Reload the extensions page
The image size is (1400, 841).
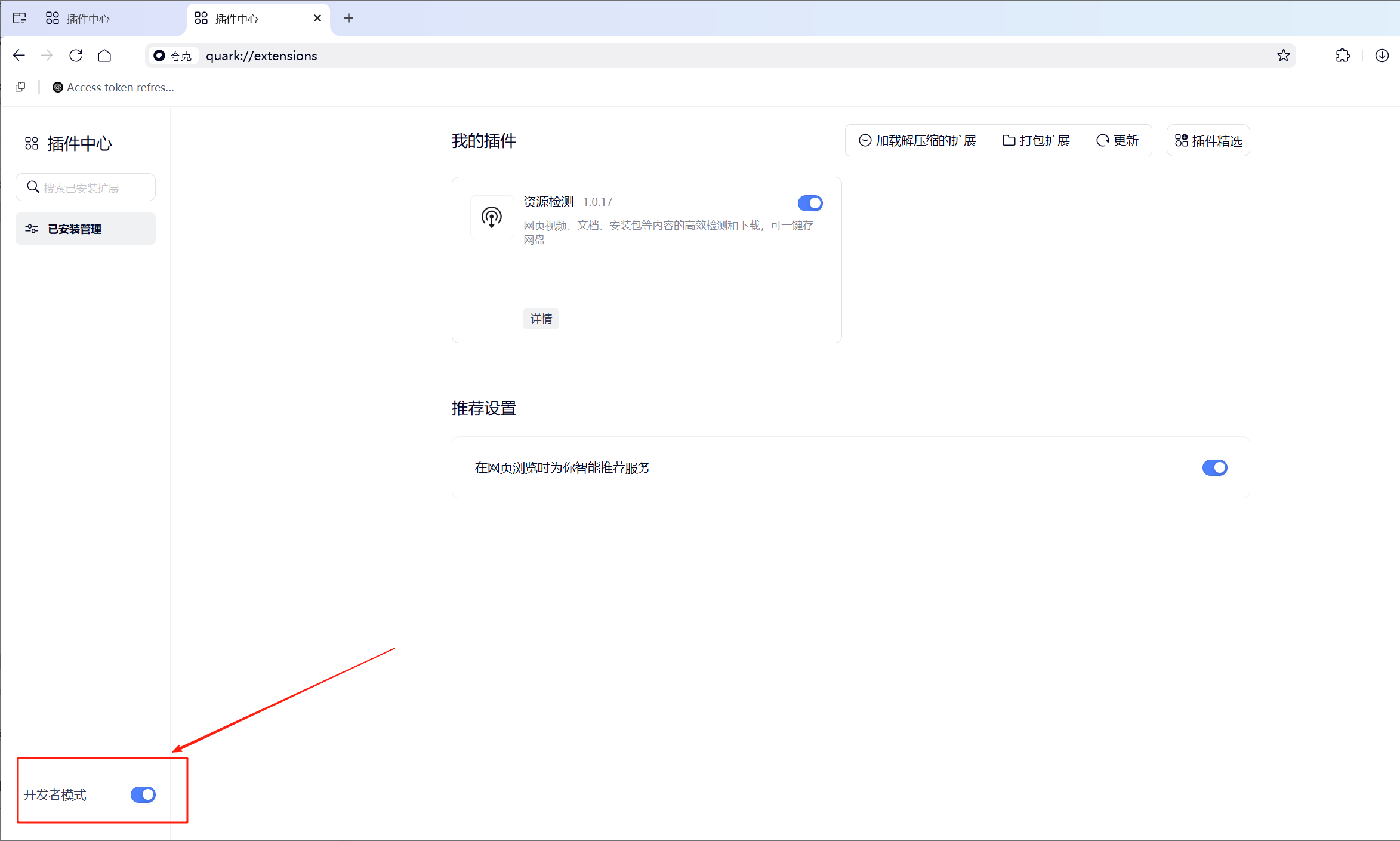[x=76, y=55]
